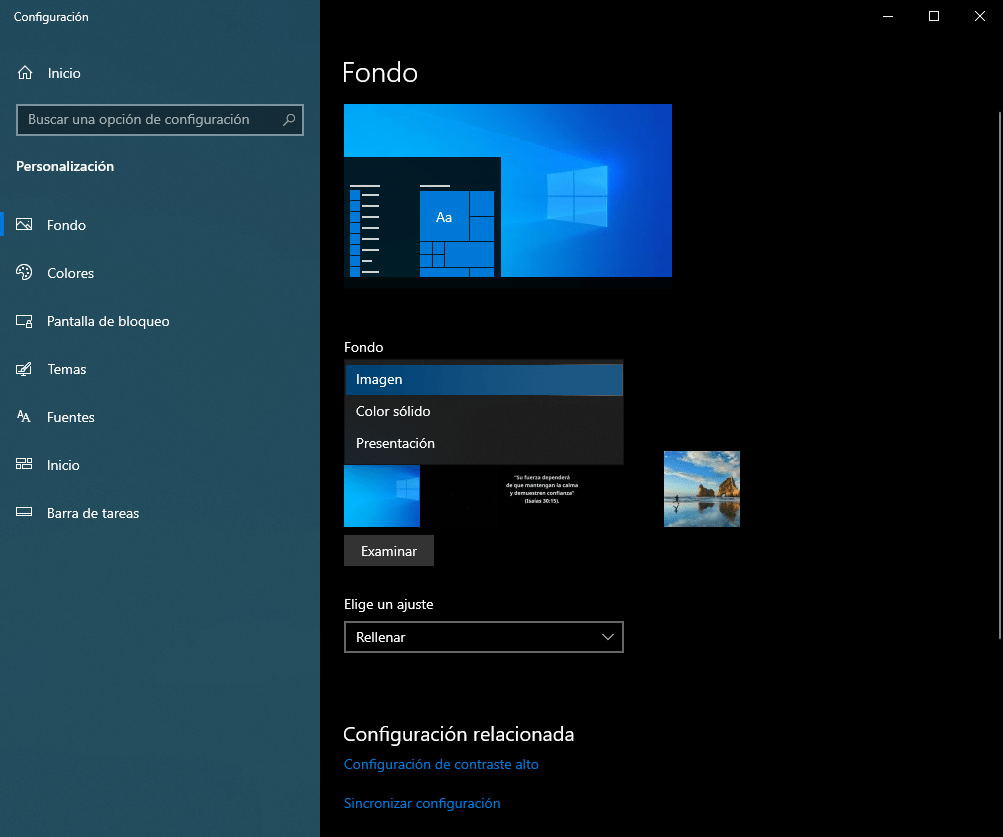The width and height of the screenshot is (1003, 837).
Task: Choose Color sólido from the dropdown list
Action: [483, 412]
